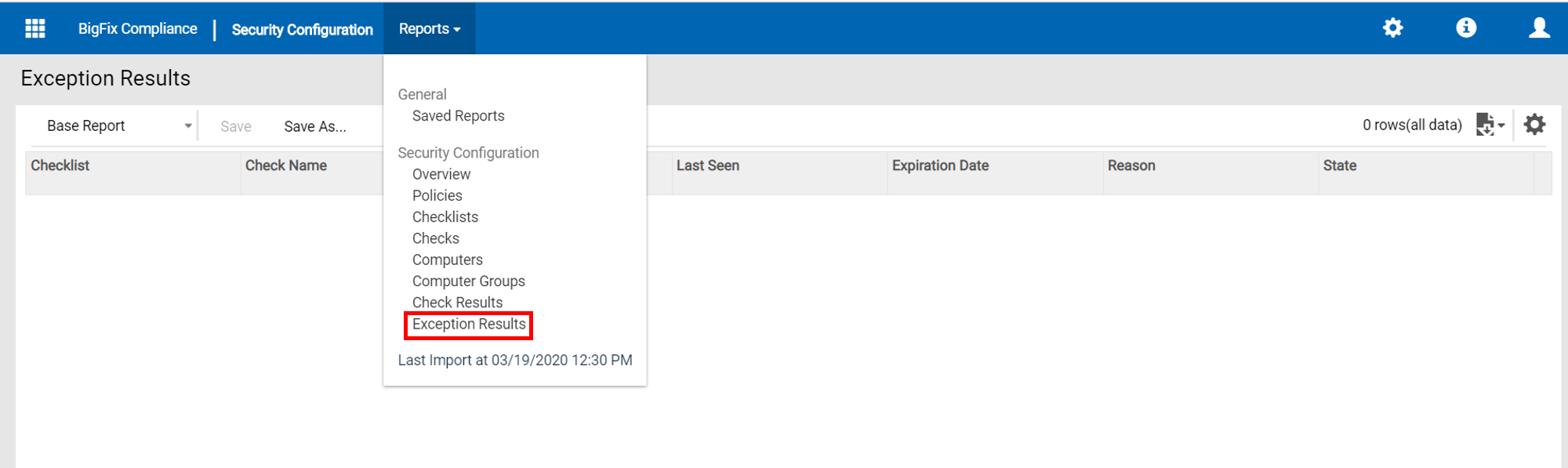Click the Save As... button
The height and width of the screenshot is (468, 1568).
314,126
